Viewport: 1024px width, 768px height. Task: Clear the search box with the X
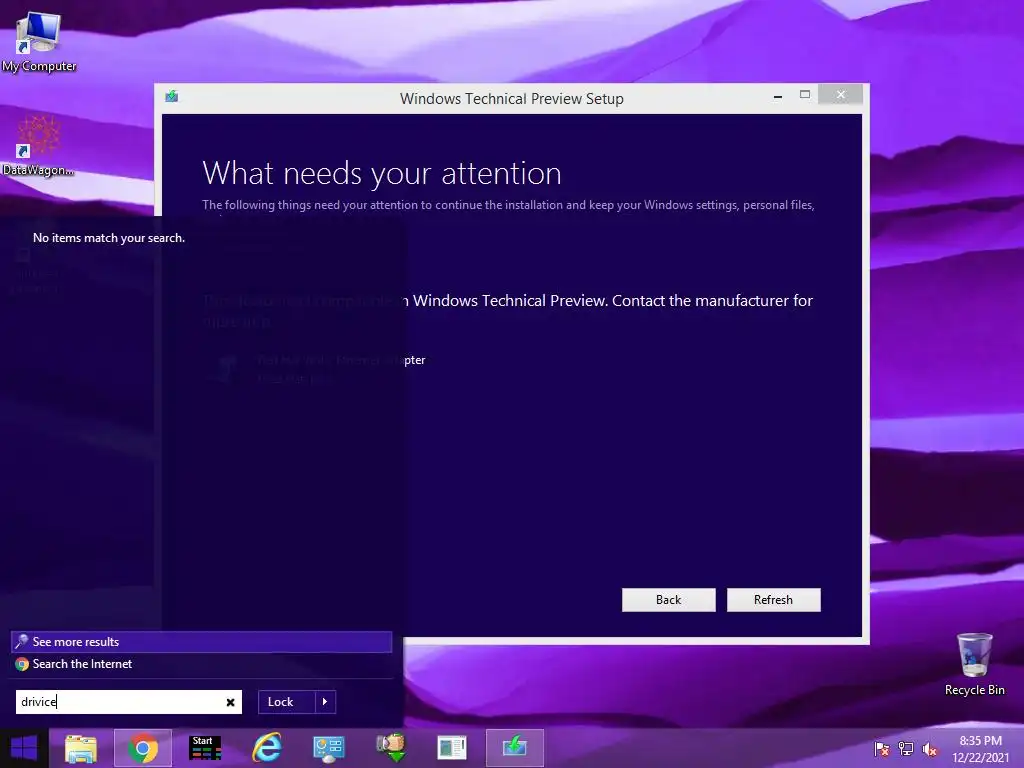[231, 703]
